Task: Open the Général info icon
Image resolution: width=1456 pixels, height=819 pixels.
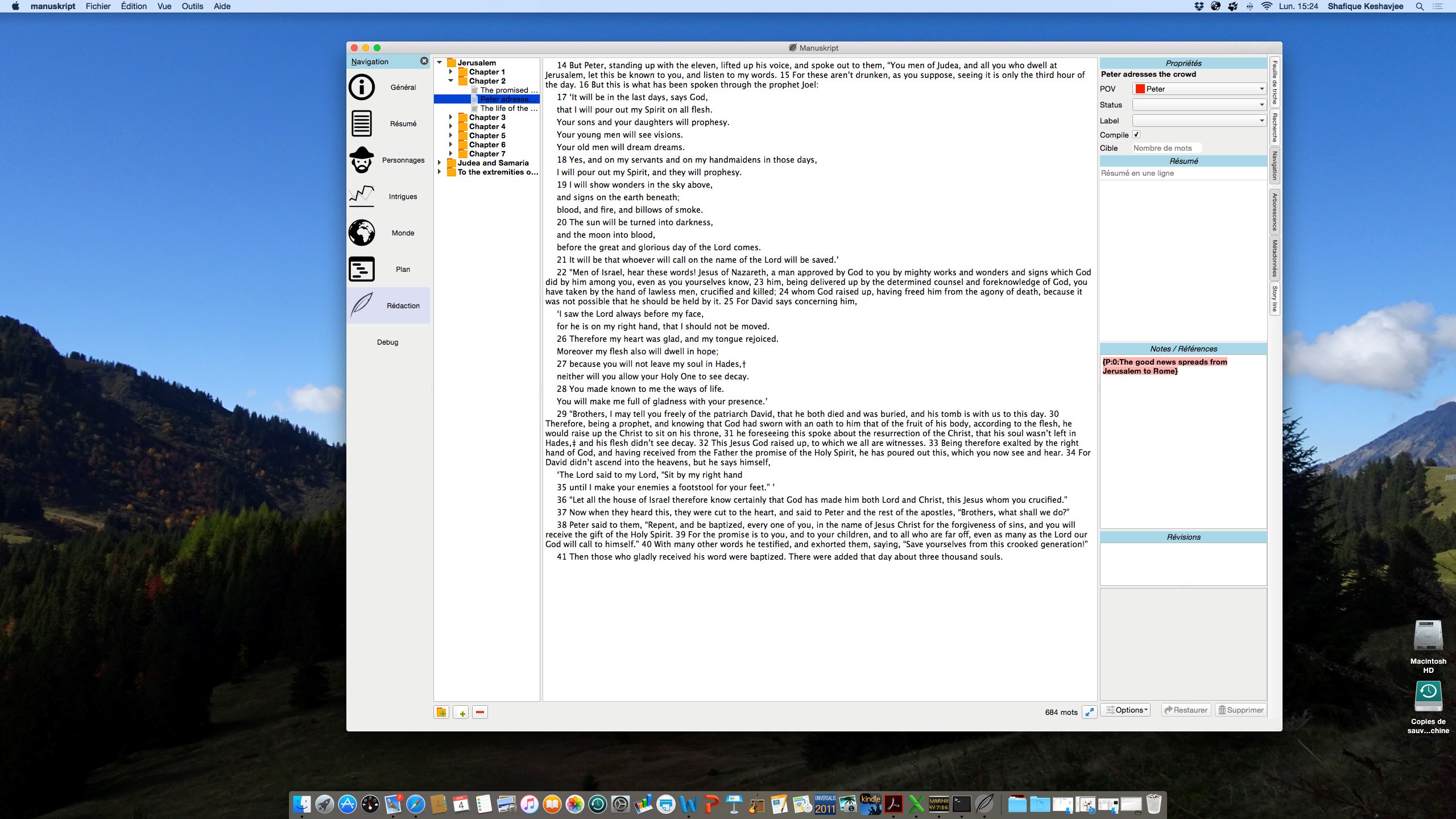Action: tap(362, 87)
